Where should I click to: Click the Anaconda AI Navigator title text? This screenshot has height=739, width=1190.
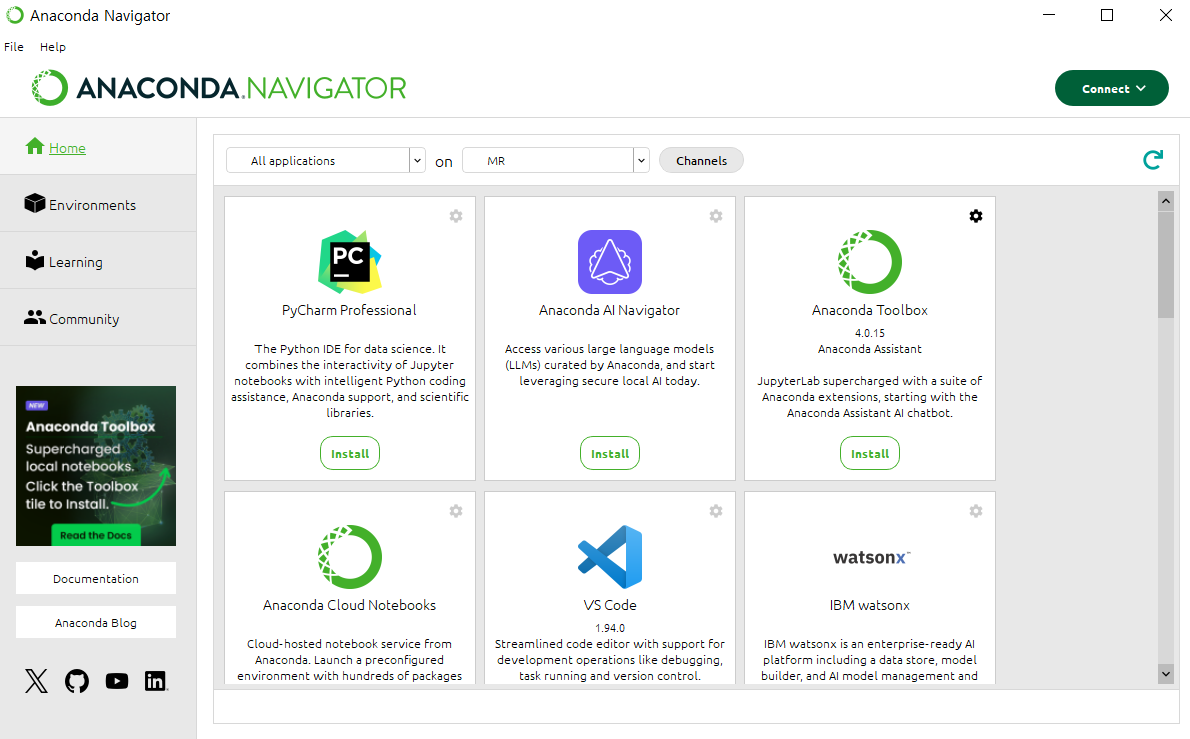point(609,310)
